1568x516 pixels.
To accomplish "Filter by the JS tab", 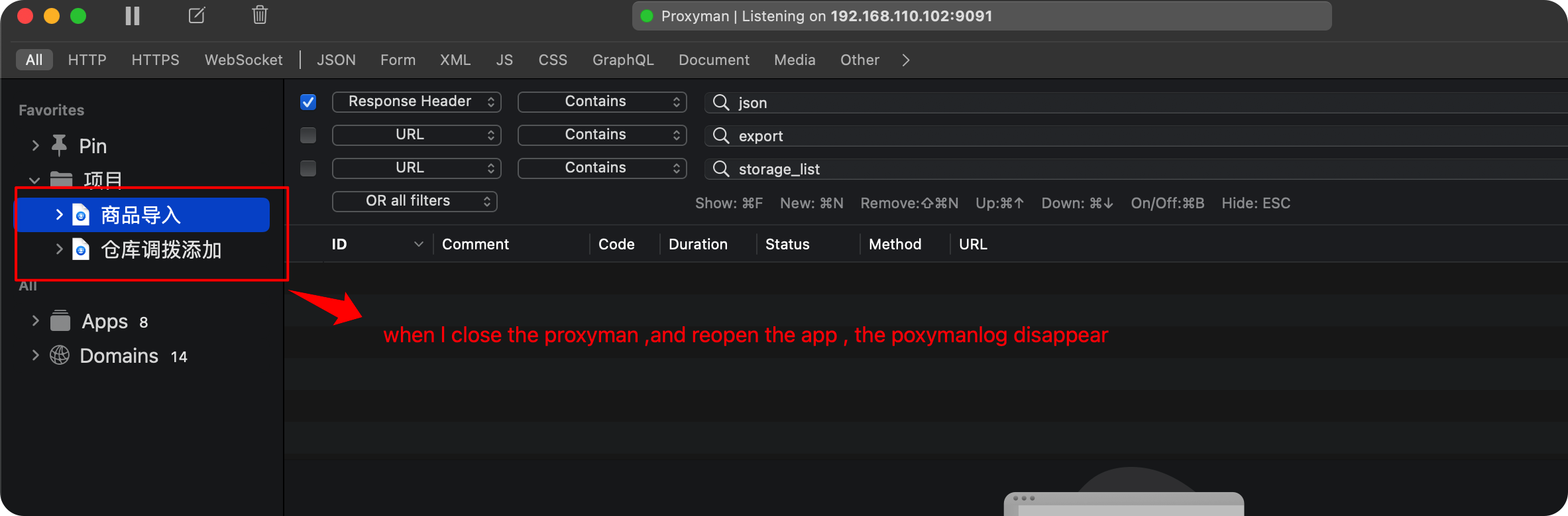I will coord(504,60).
